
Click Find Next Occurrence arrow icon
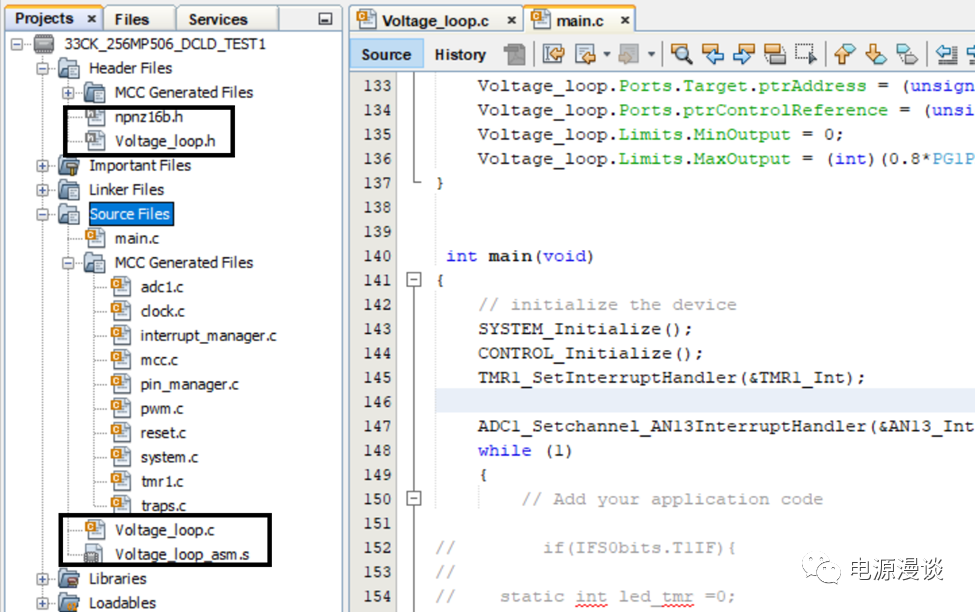click(743, 54)
